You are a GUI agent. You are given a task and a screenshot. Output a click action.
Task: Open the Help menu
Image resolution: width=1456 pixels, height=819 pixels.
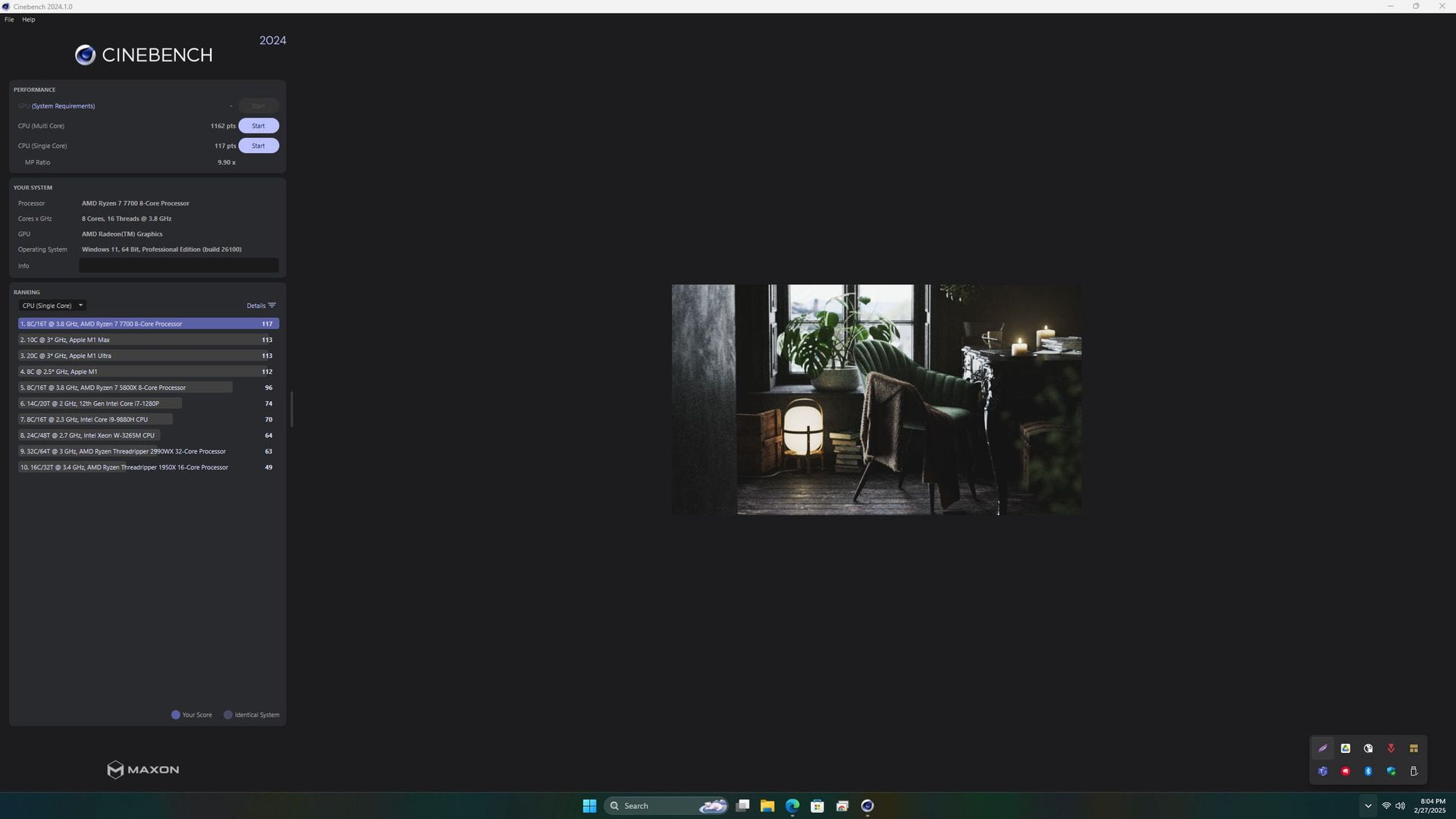pos(28,20)
